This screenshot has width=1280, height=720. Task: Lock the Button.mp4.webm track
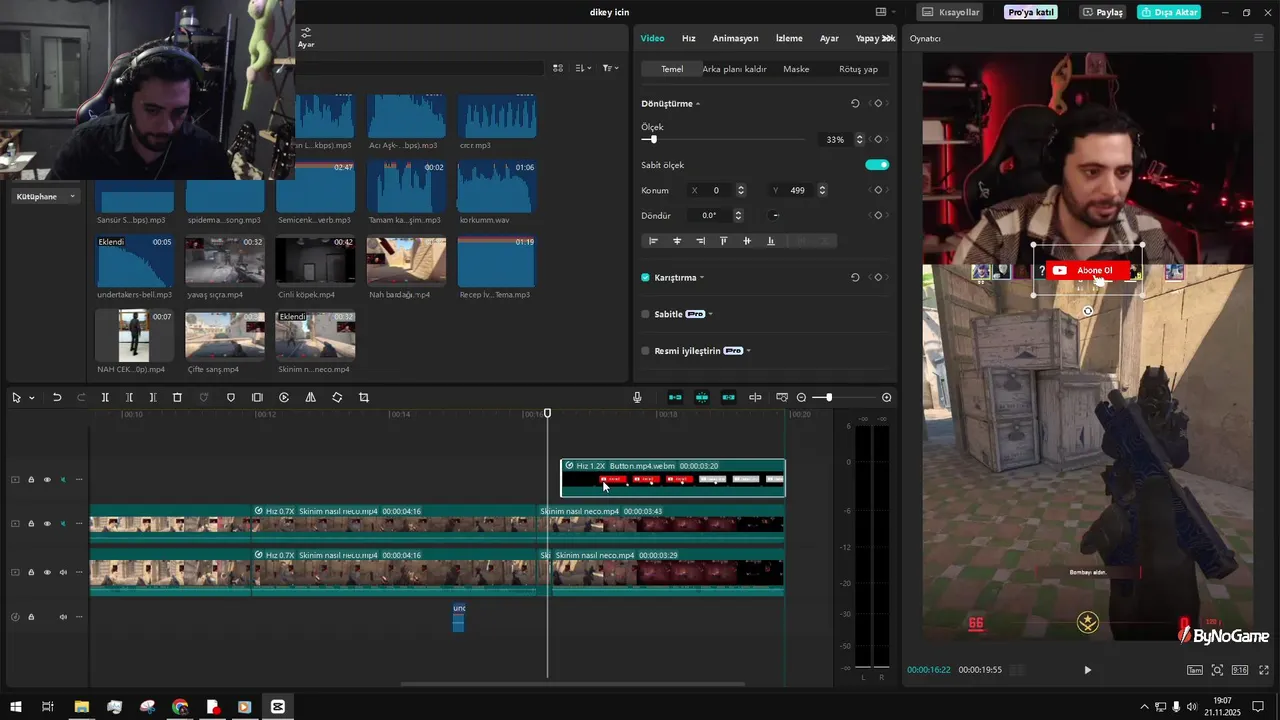click(x=31, y=479)
